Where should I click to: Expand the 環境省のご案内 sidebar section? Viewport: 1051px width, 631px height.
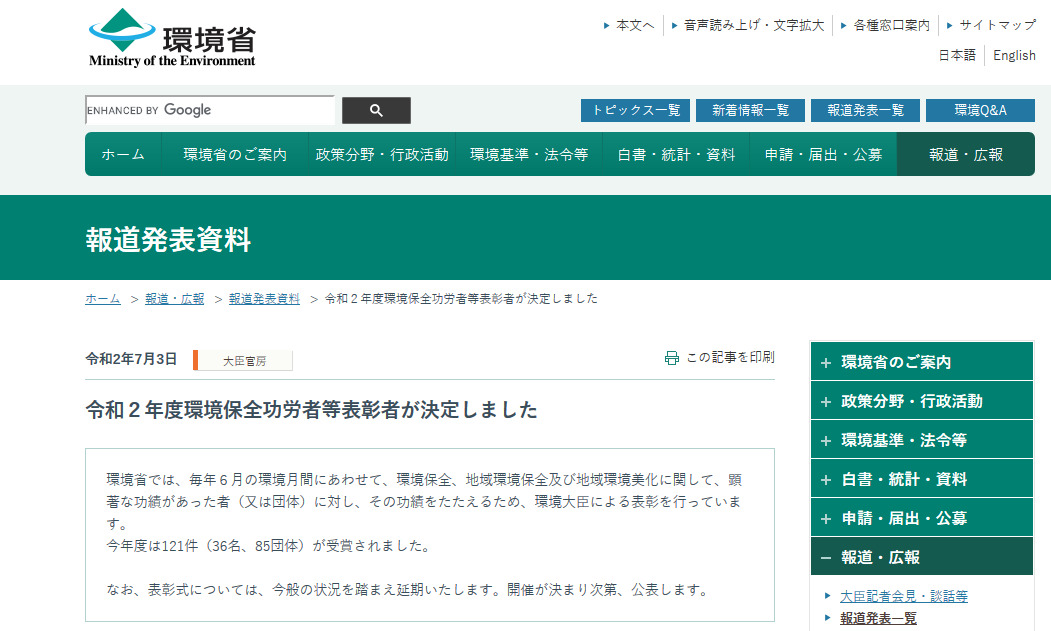click(x=920, y=362)
